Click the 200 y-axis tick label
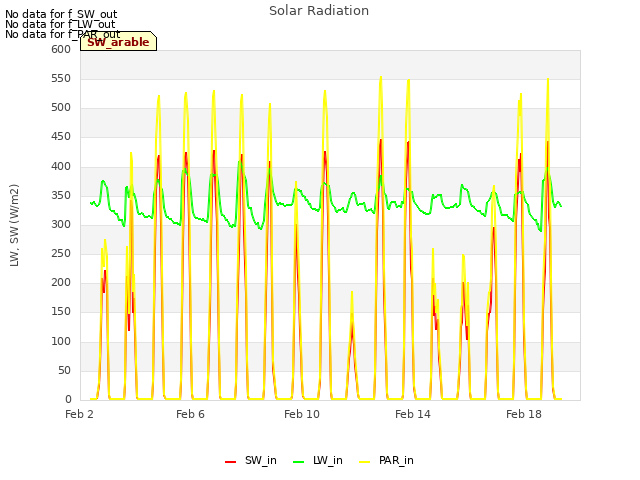 pos(61,282)
